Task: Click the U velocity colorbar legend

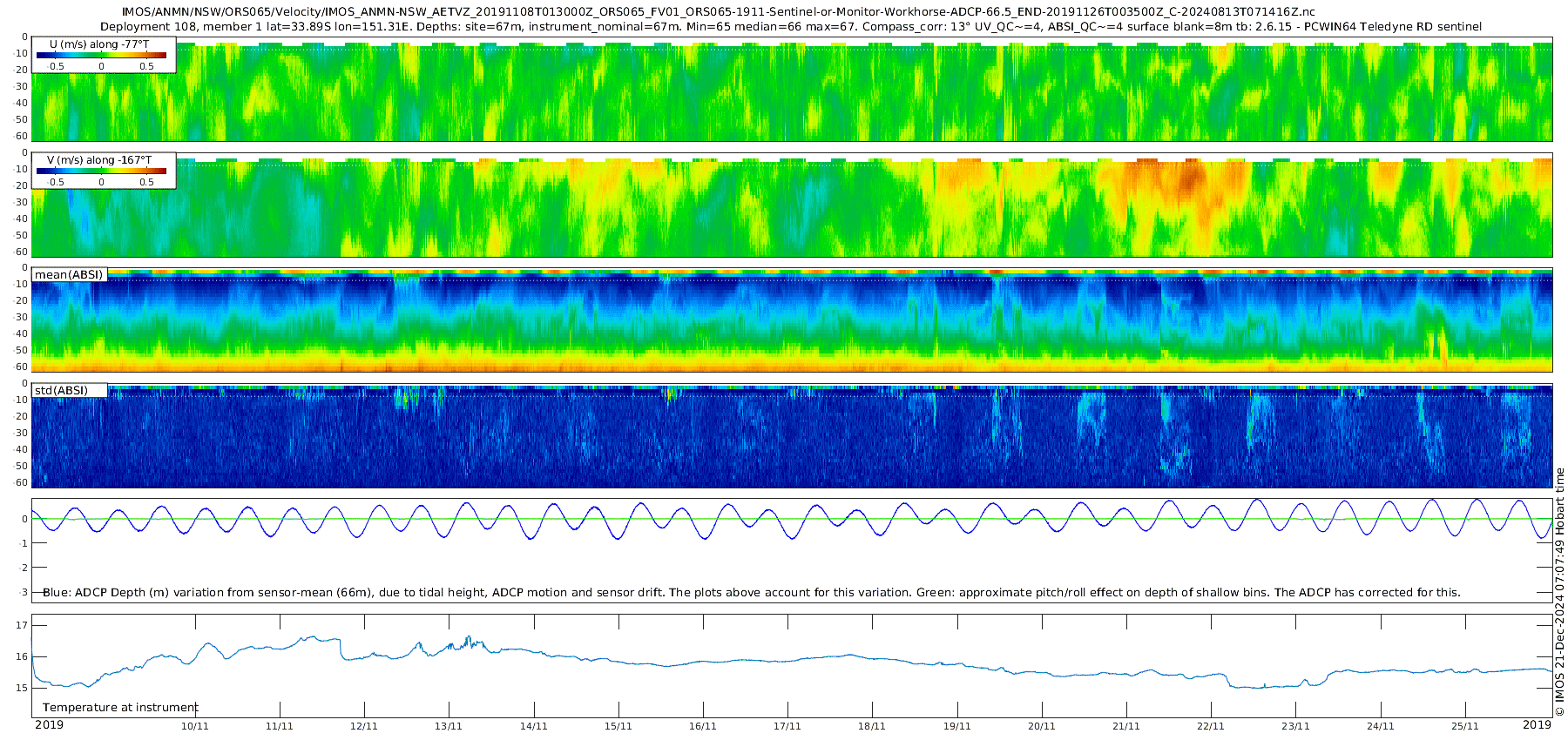Action: tap(105, 55)
